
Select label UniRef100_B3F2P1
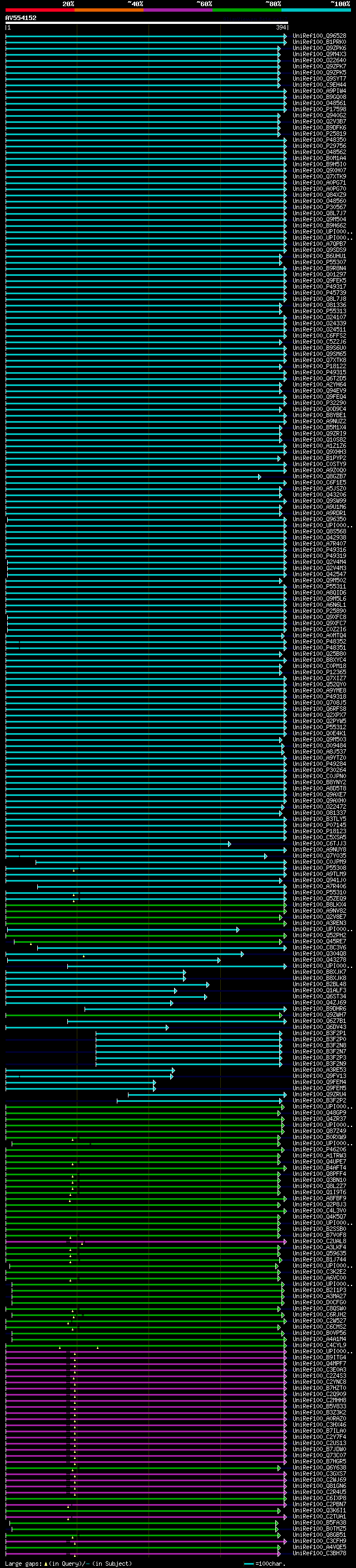pos(319,1033)
